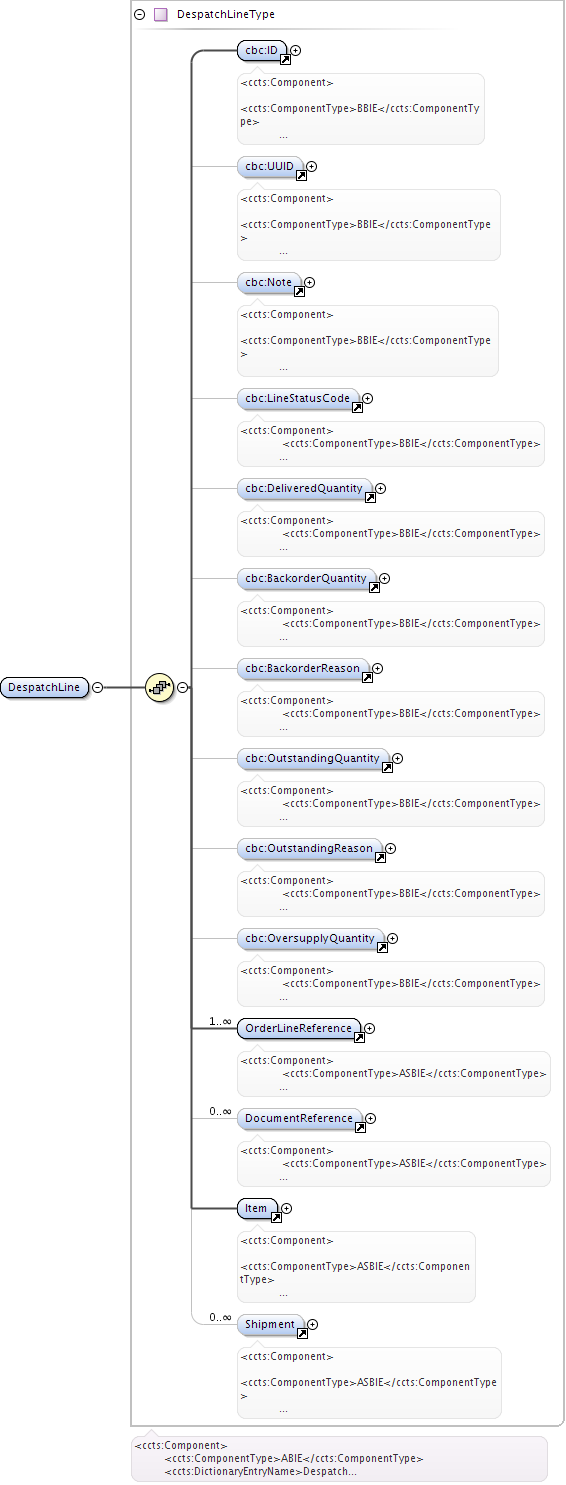566x1485 pixels.
Task: Expand the cbc:DeliveredQuantity element
Action: pyautogui.click(x=380, y=489)
